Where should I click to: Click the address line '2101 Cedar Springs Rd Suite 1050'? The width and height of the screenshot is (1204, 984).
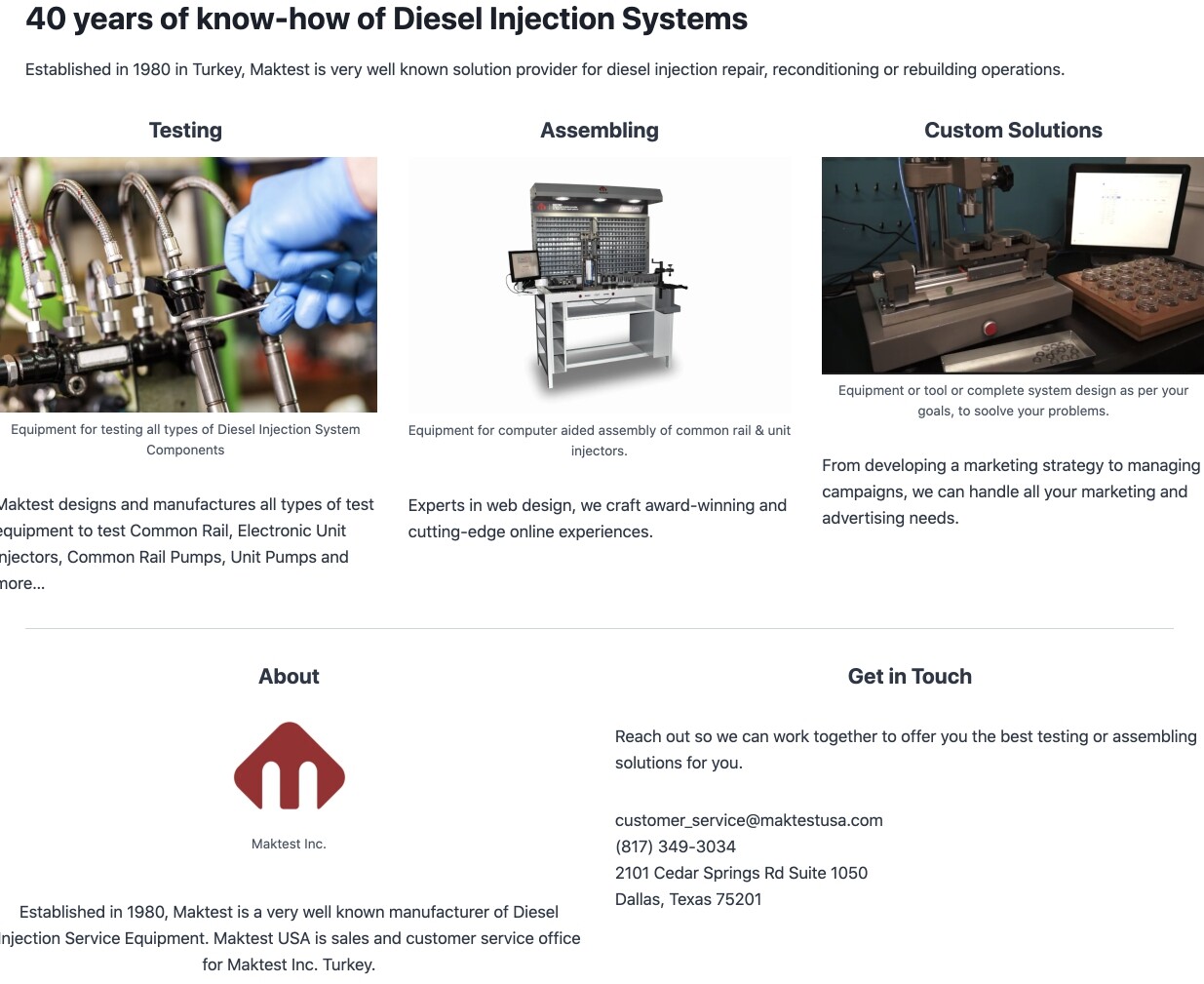click(741, 873)
